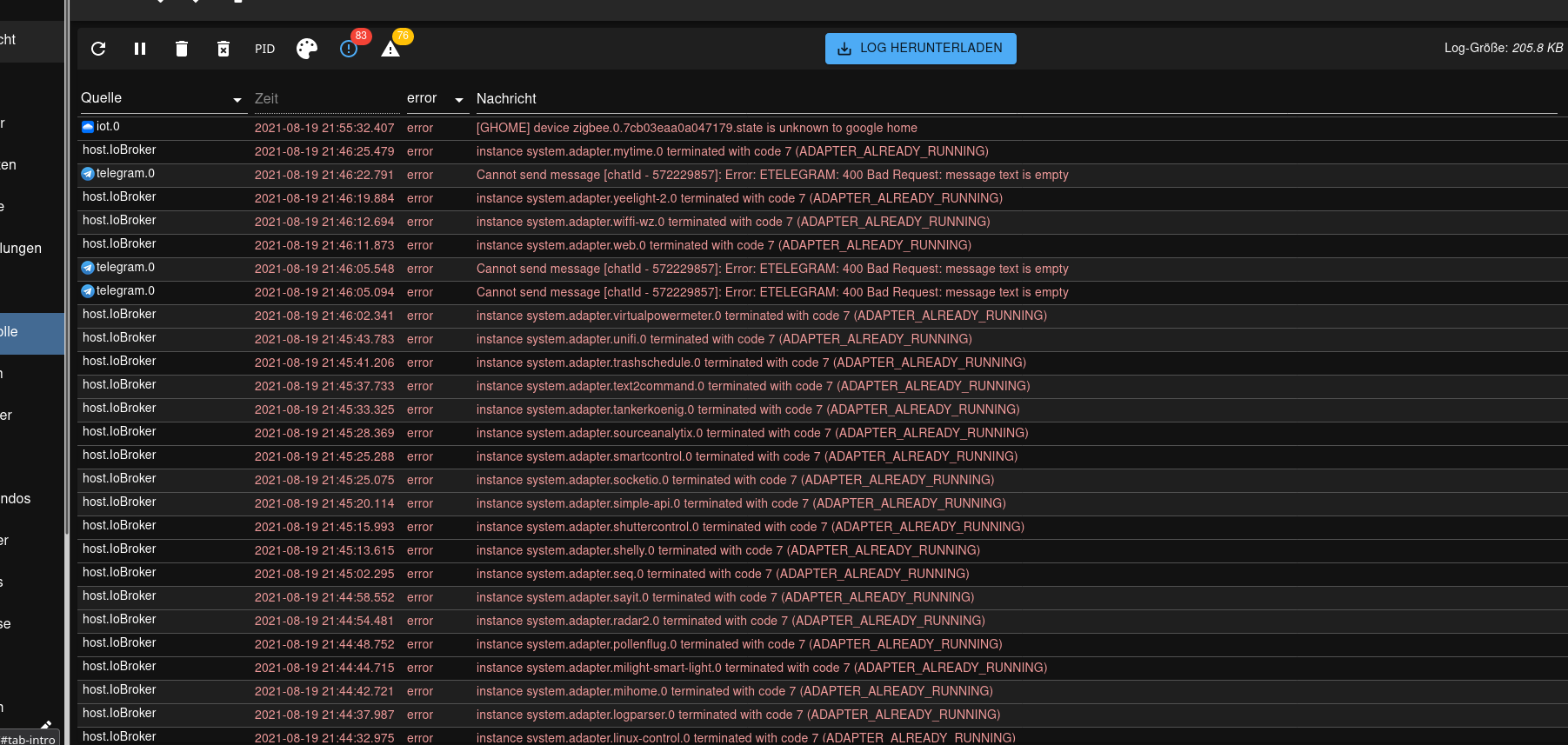Screen dimensions: 1568x745
Task: Click the smartcontrol.0 terminated message
Action: [747, 456]
